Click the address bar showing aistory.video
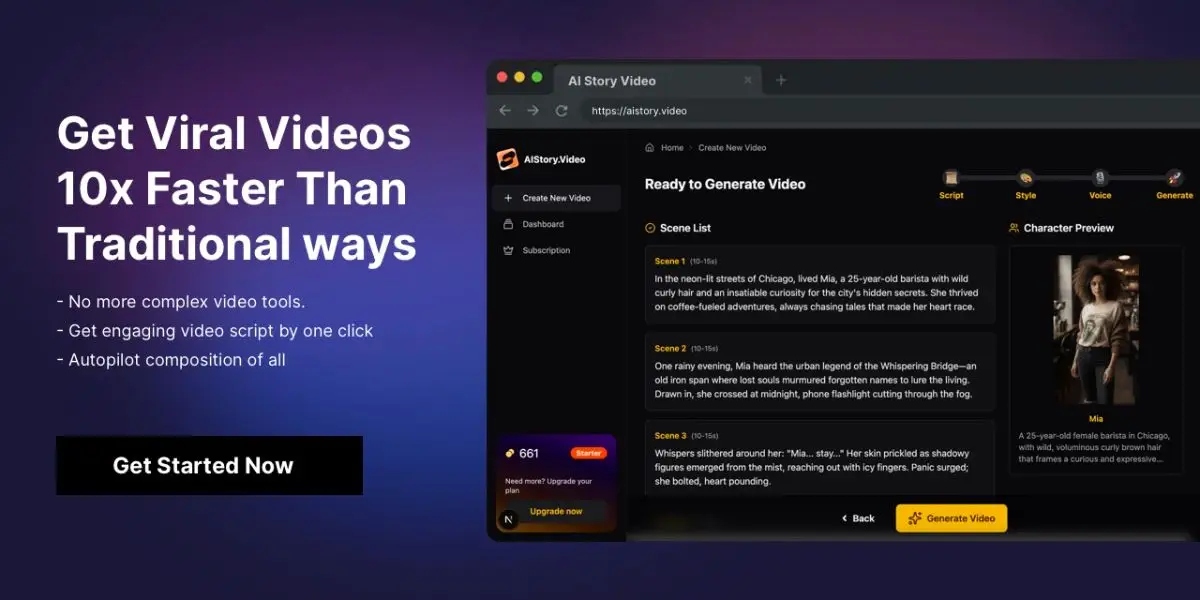1200x600 pixels. pyautogui.click(x=880, y=110)
